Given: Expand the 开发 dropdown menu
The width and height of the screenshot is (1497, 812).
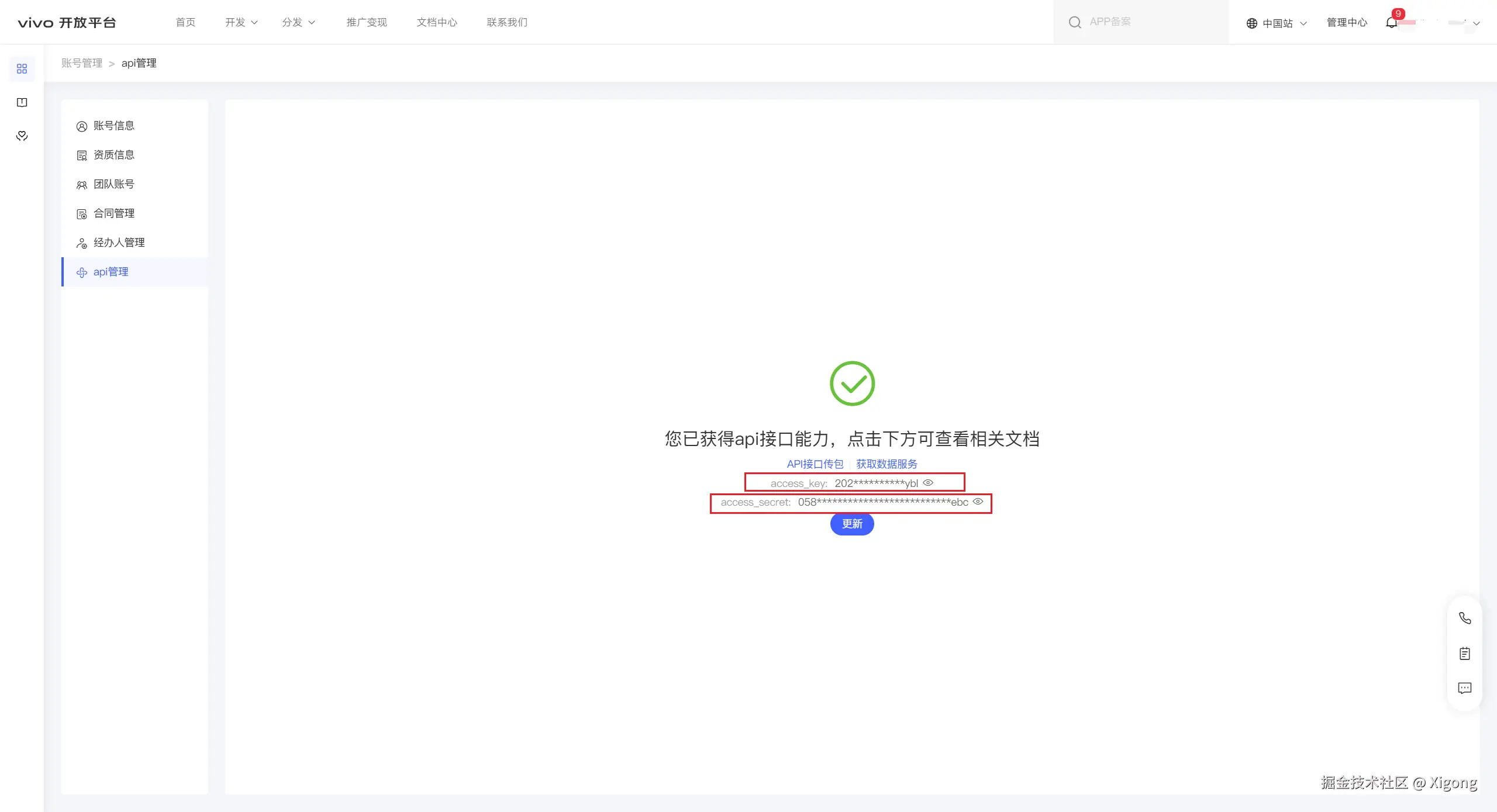Looking at the screenshot, I should click(x=241, y=22).
